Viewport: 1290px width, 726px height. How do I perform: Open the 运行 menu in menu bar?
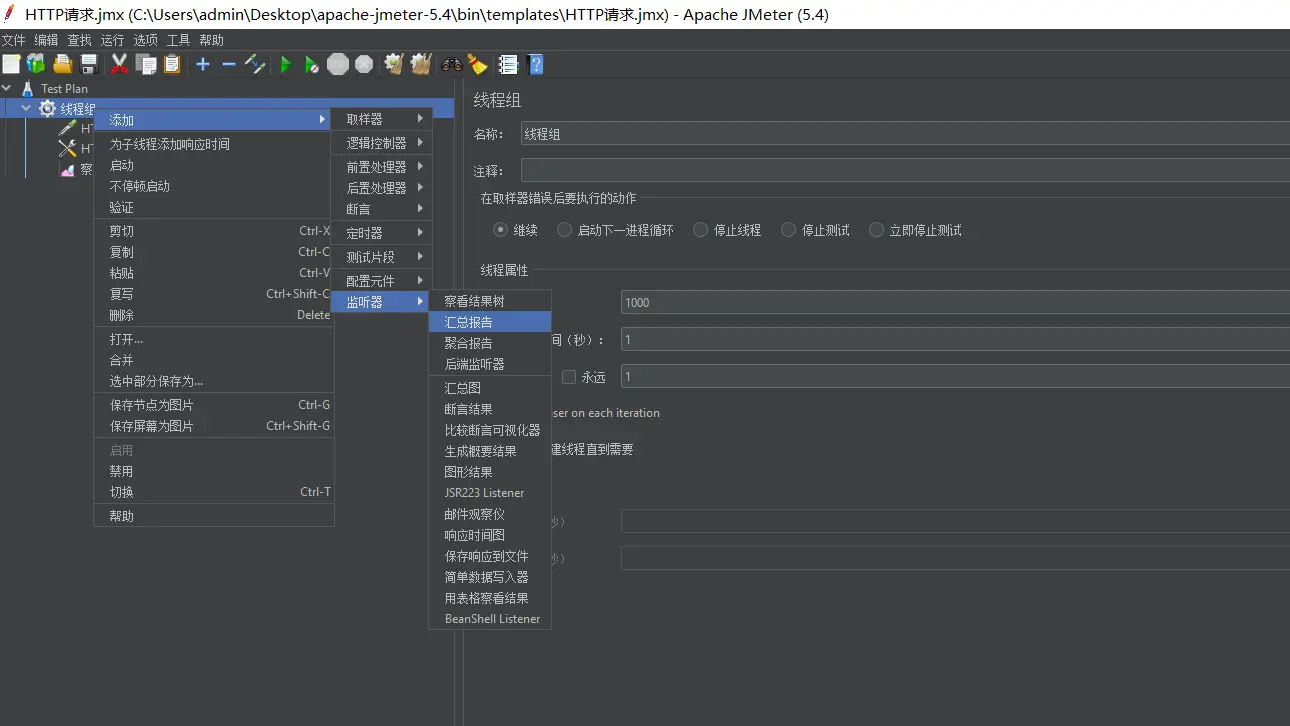click(112, 40)
